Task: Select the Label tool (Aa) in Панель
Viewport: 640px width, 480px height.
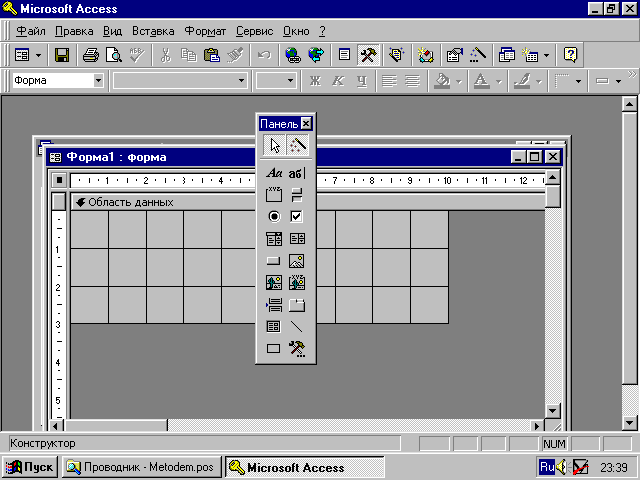Action: (x=274, y=173)
